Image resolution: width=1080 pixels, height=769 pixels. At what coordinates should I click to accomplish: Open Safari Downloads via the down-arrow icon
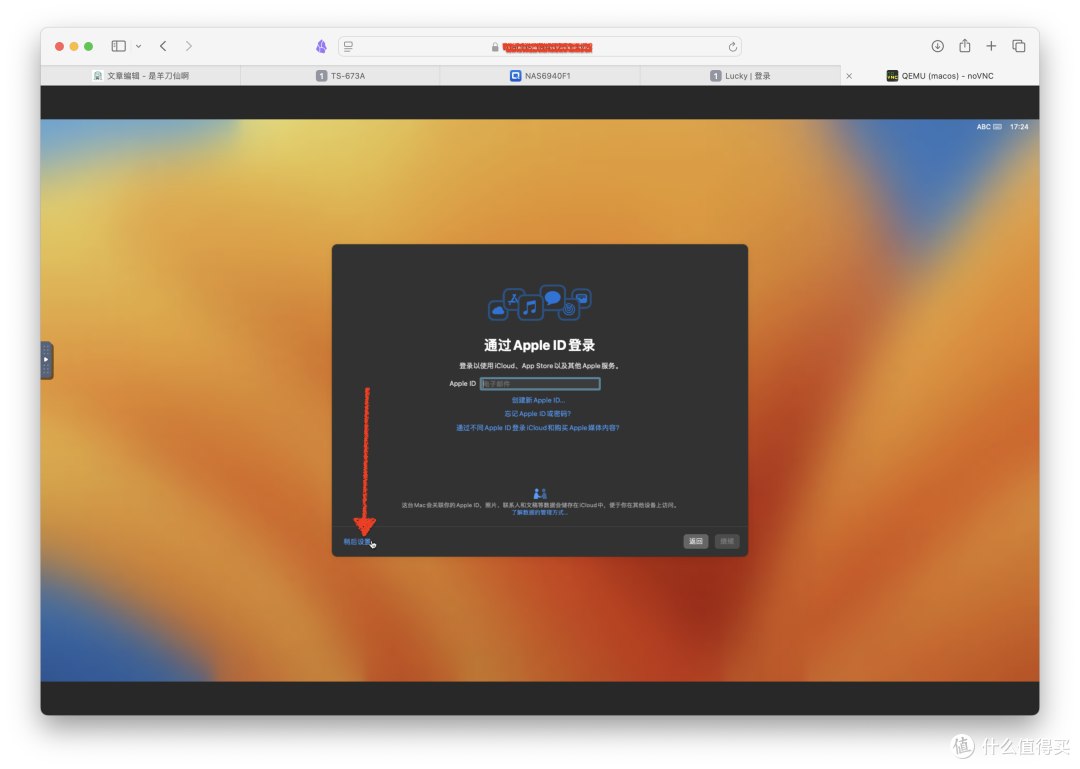[937, 45]
